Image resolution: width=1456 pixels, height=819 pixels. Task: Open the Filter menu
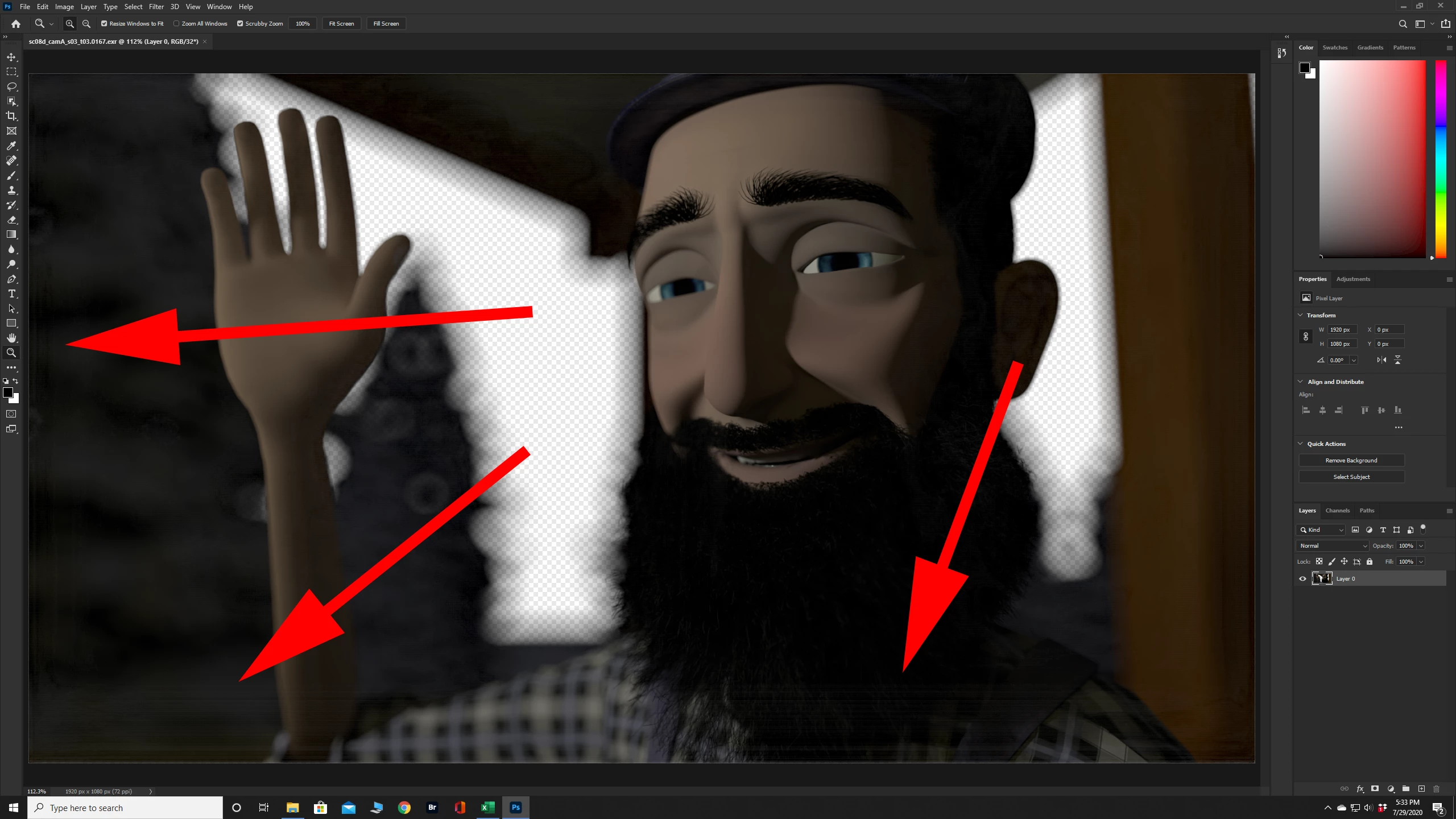[x=156, y=7]
